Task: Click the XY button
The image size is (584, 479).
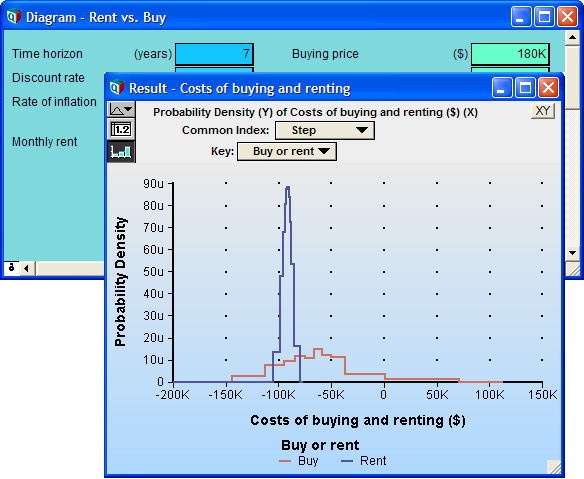Action: click(542, 111)
